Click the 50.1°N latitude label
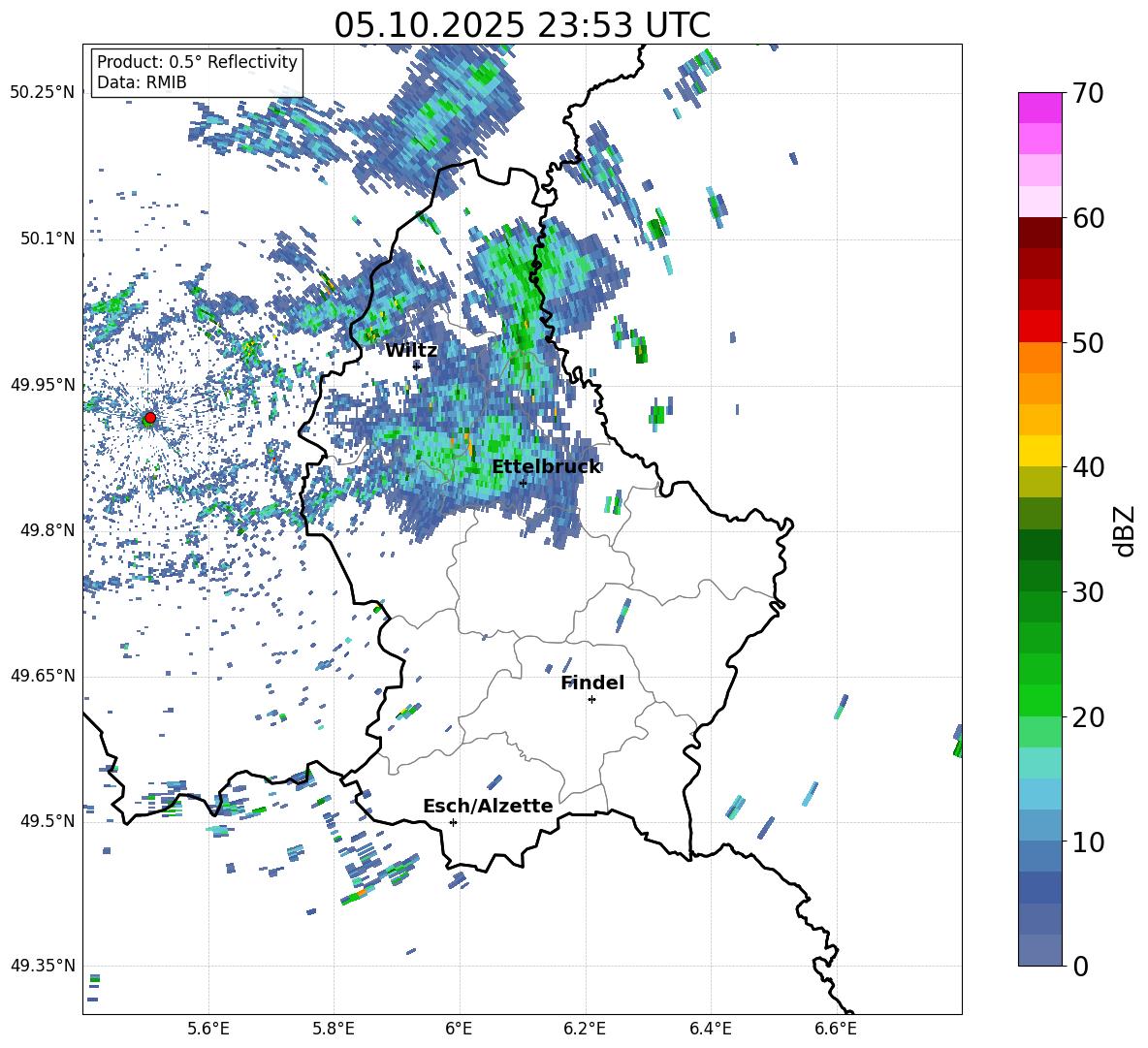The width and height of the screenshot is (1148, 1048). pyautogui.click(x=48, y=238)
